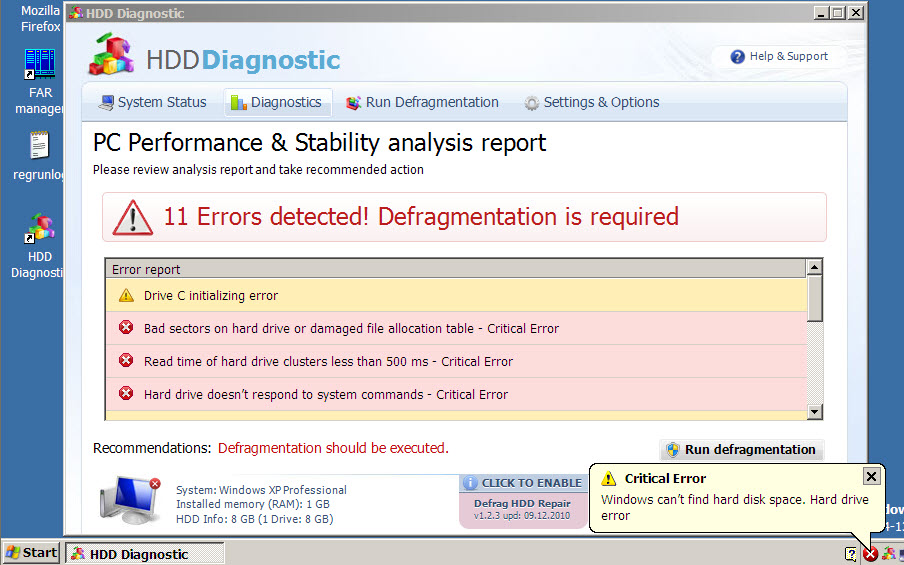Click the error report scroll-down arrow
904x565 pixels.
pos(814,411)
